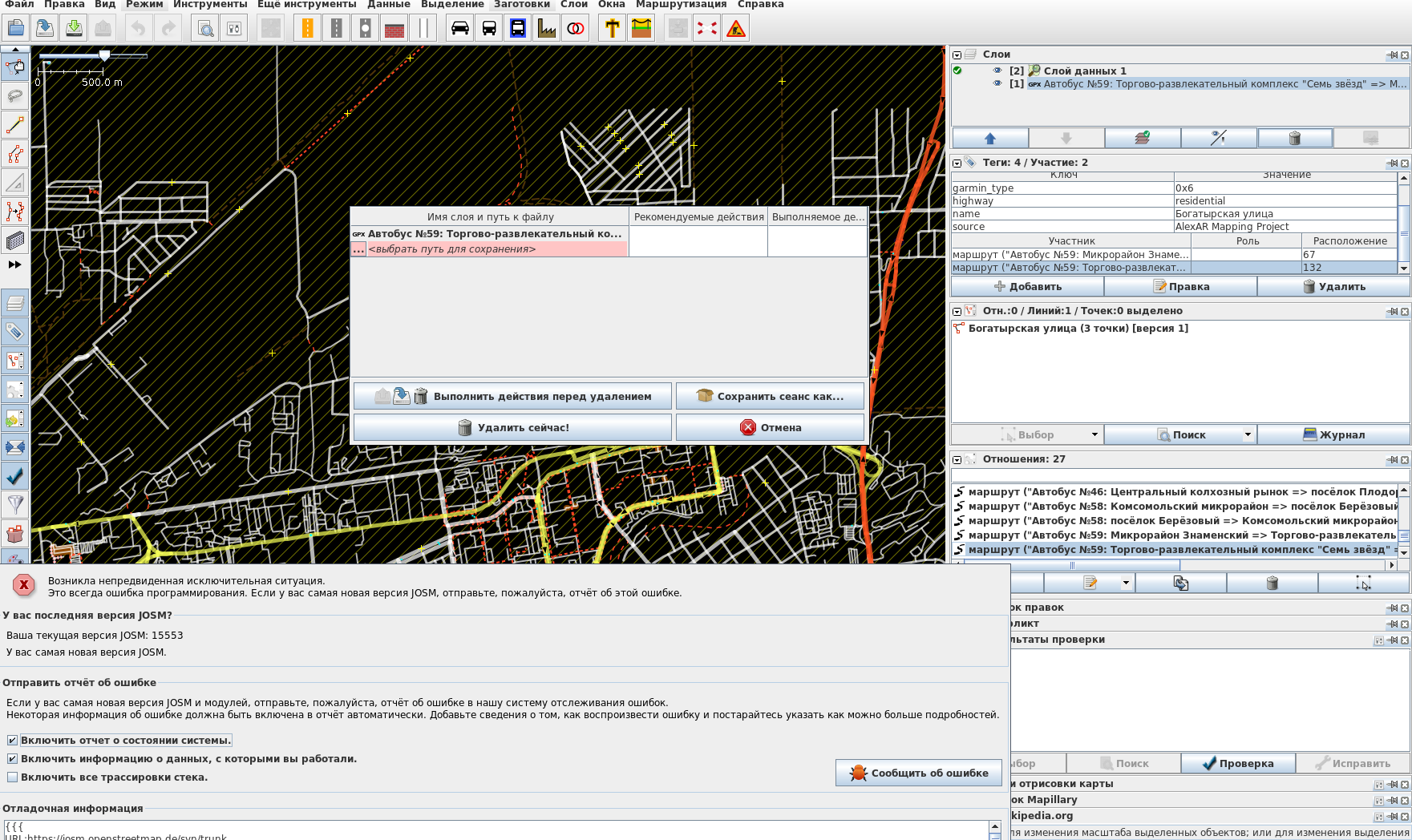Viewport: 1412px width, 840px height.
Task: Click the bus preset icon in toolbar
Action: [x=489, y=29]
